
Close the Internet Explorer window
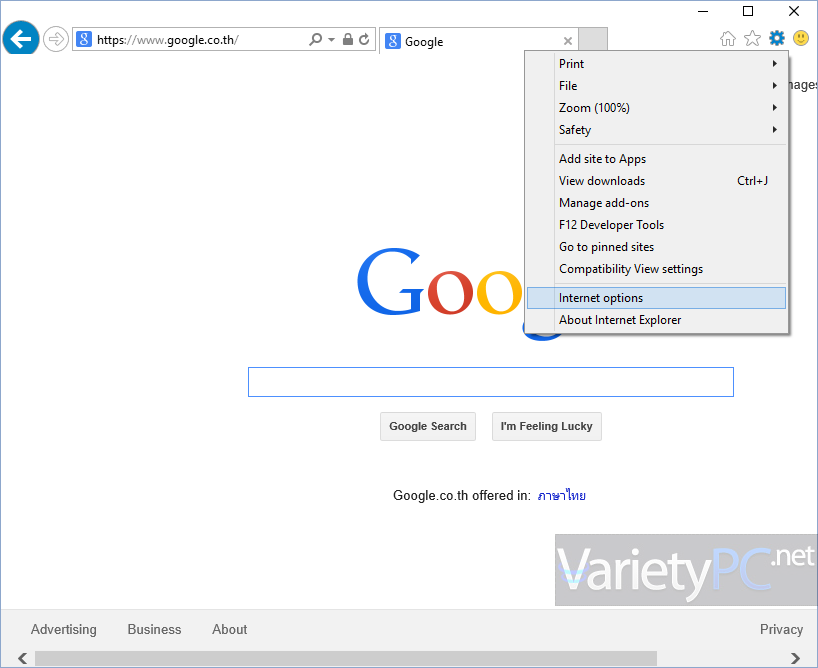[794, 11]
